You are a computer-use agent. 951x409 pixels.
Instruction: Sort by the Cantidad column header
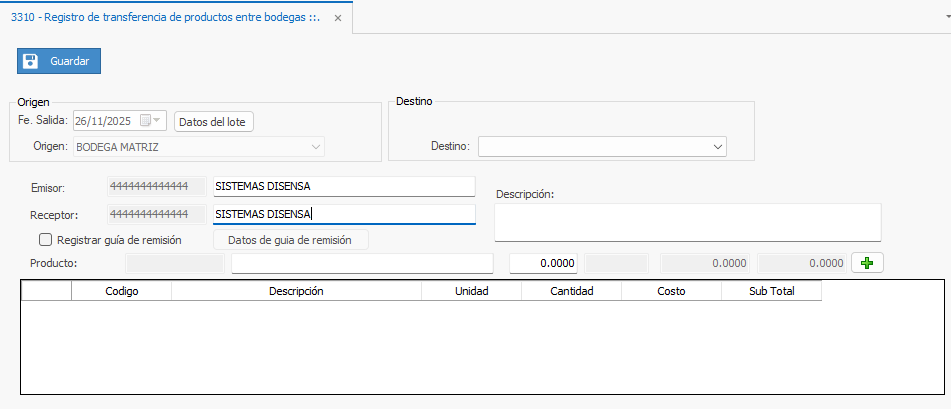point(571,291)
